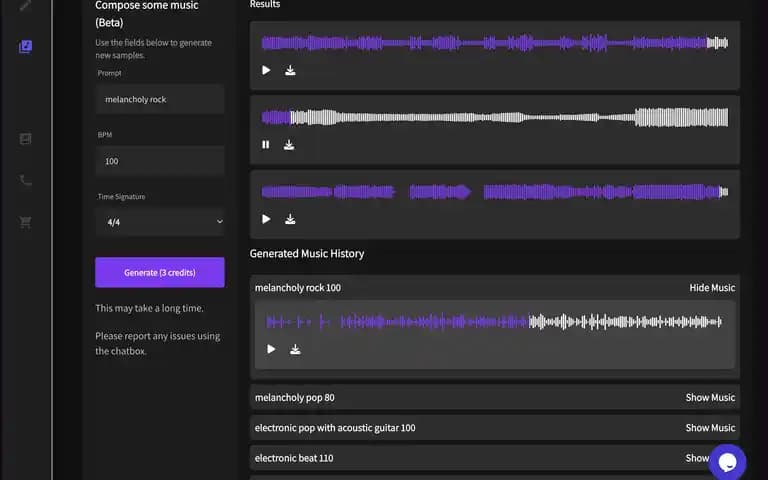
Task: Play the first result track
Action: click(266, 71)
